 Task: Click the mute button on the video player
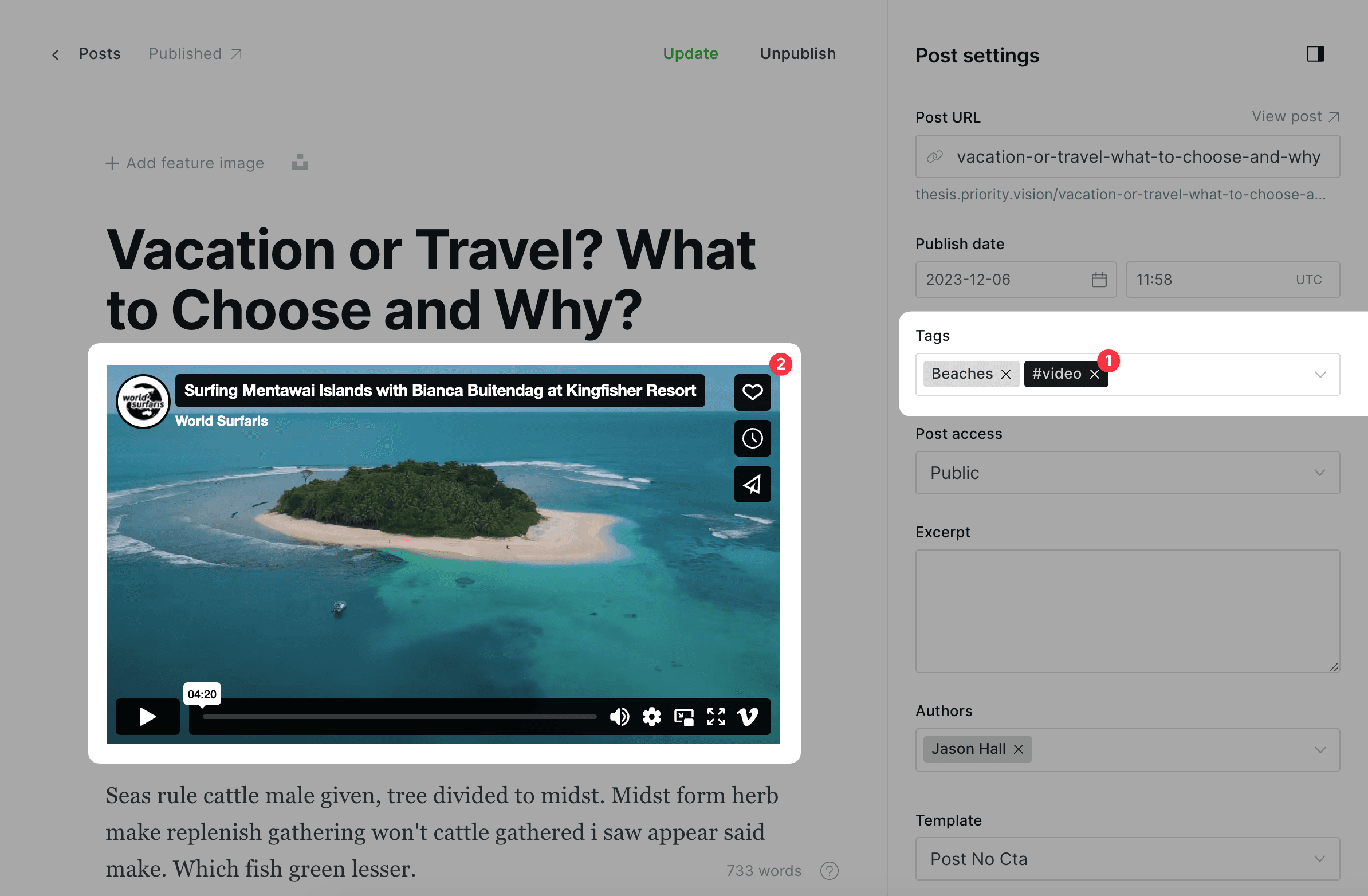(618, 717)
